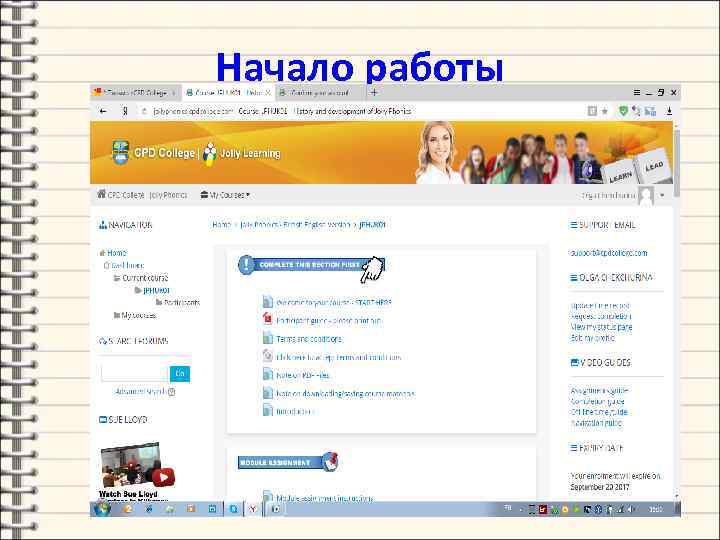The image size is (720, 540).
Task: Click the Yandex browser icon in the taskbar
Action: tap(253, 509)
